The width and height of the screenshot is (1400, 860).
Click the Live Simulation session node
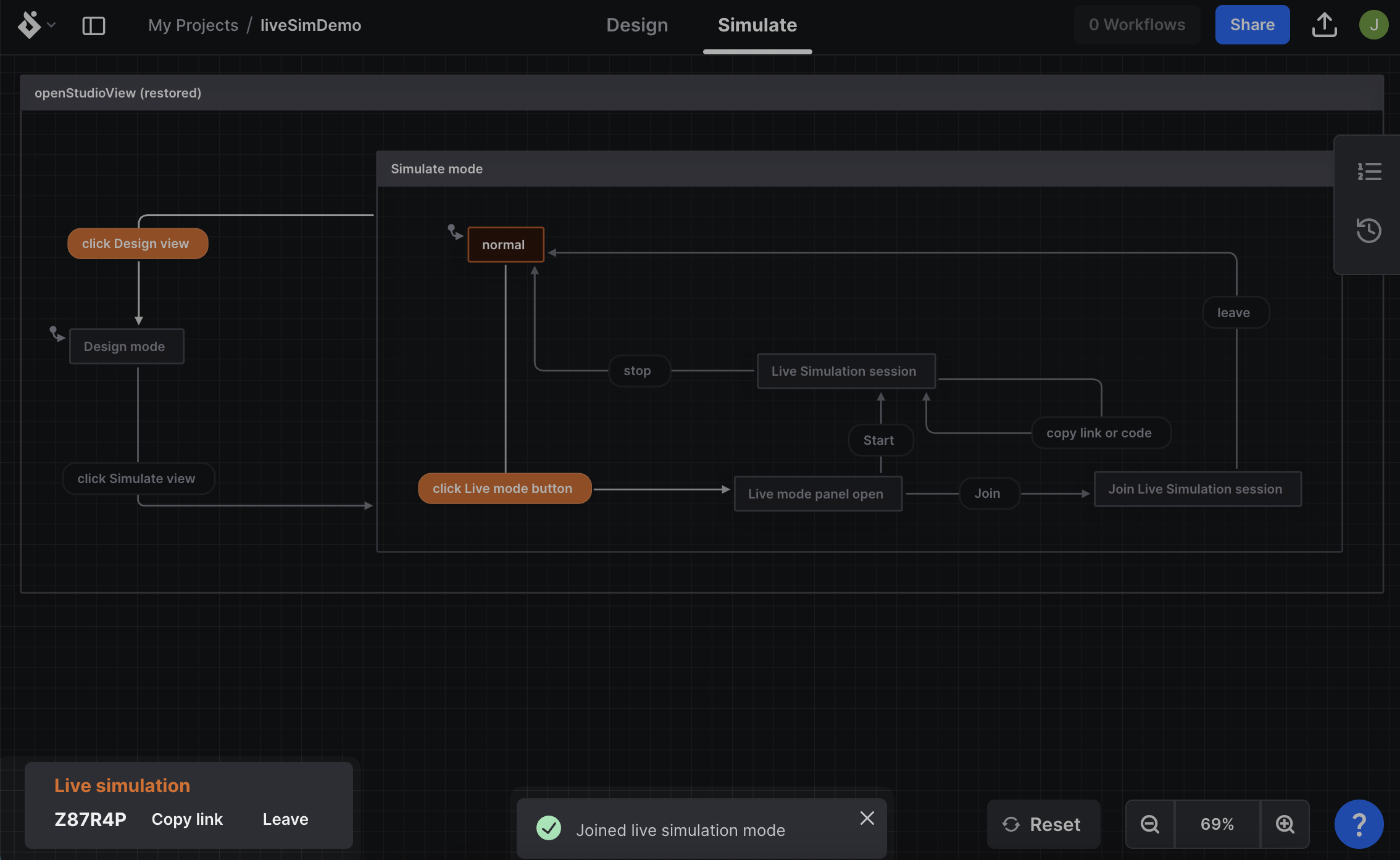(x=843, y=369)
